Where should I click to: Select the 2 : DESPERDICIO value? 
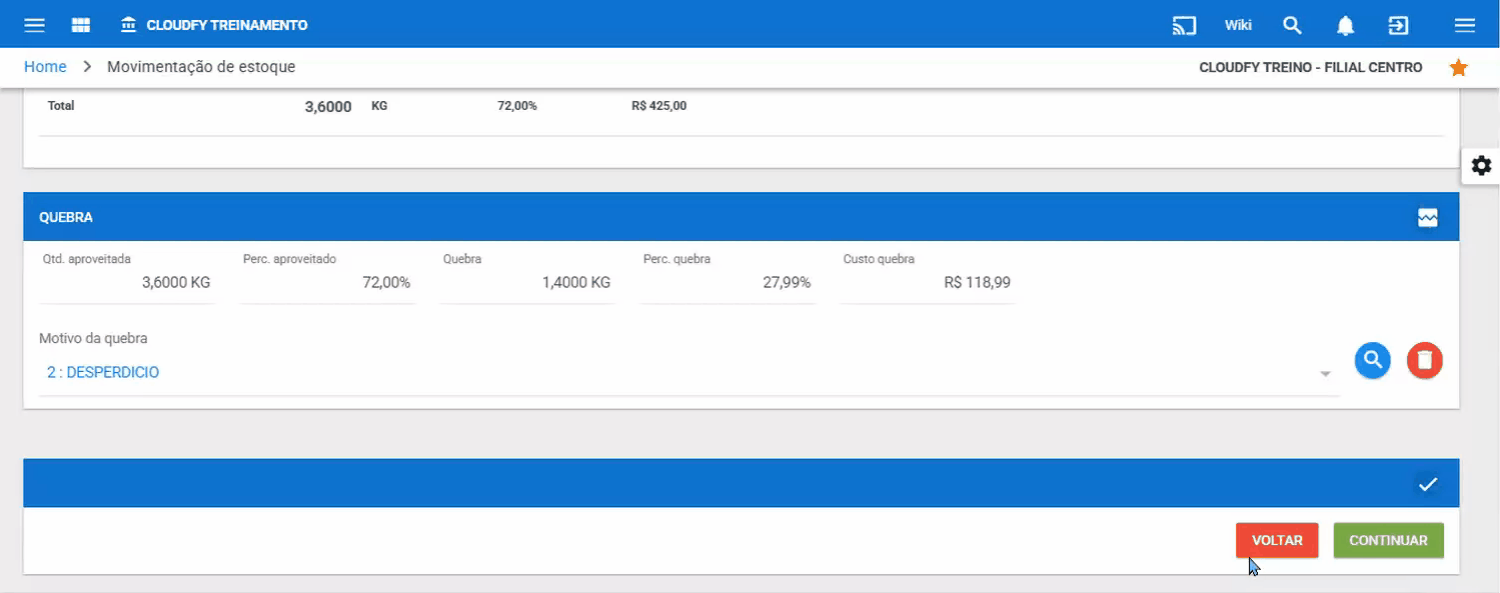pyautogui.click(x=103, y=372)
